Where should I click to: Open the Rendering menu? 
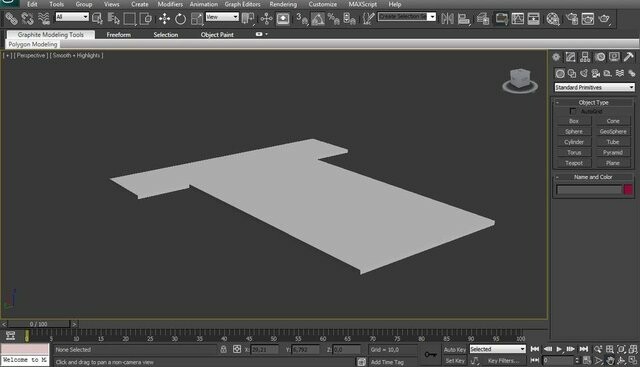click(283, 4)
